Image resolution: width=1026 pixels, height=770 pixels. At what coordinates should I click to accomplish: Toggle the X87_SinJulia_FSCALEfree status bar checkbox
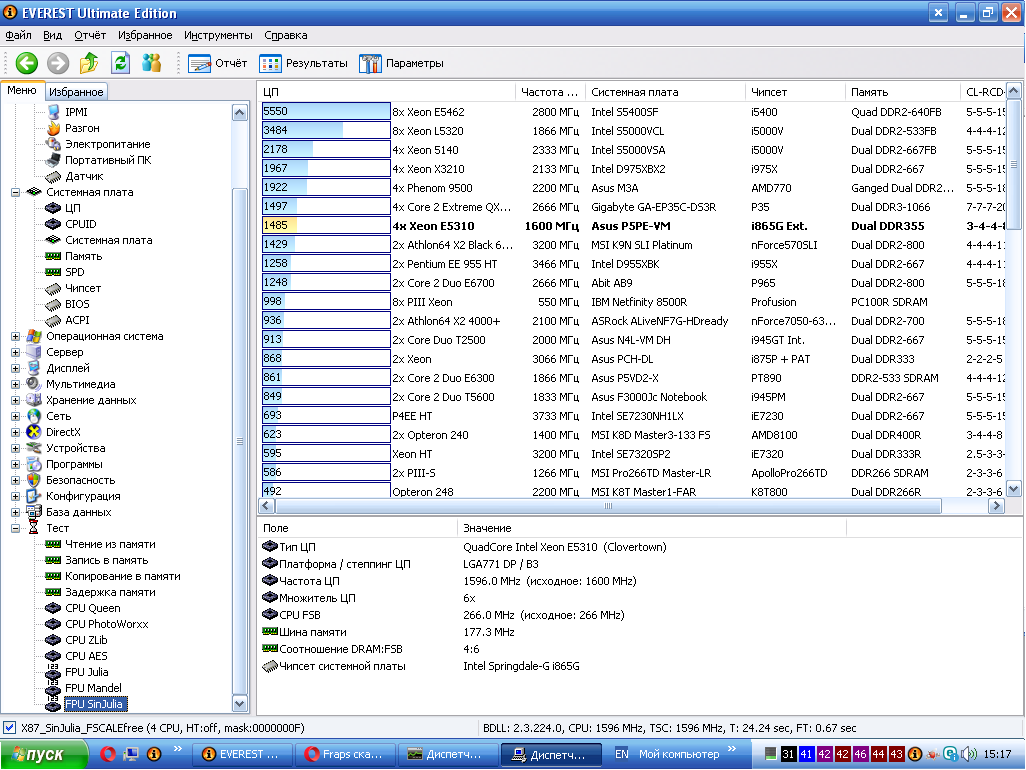[9, 727]
